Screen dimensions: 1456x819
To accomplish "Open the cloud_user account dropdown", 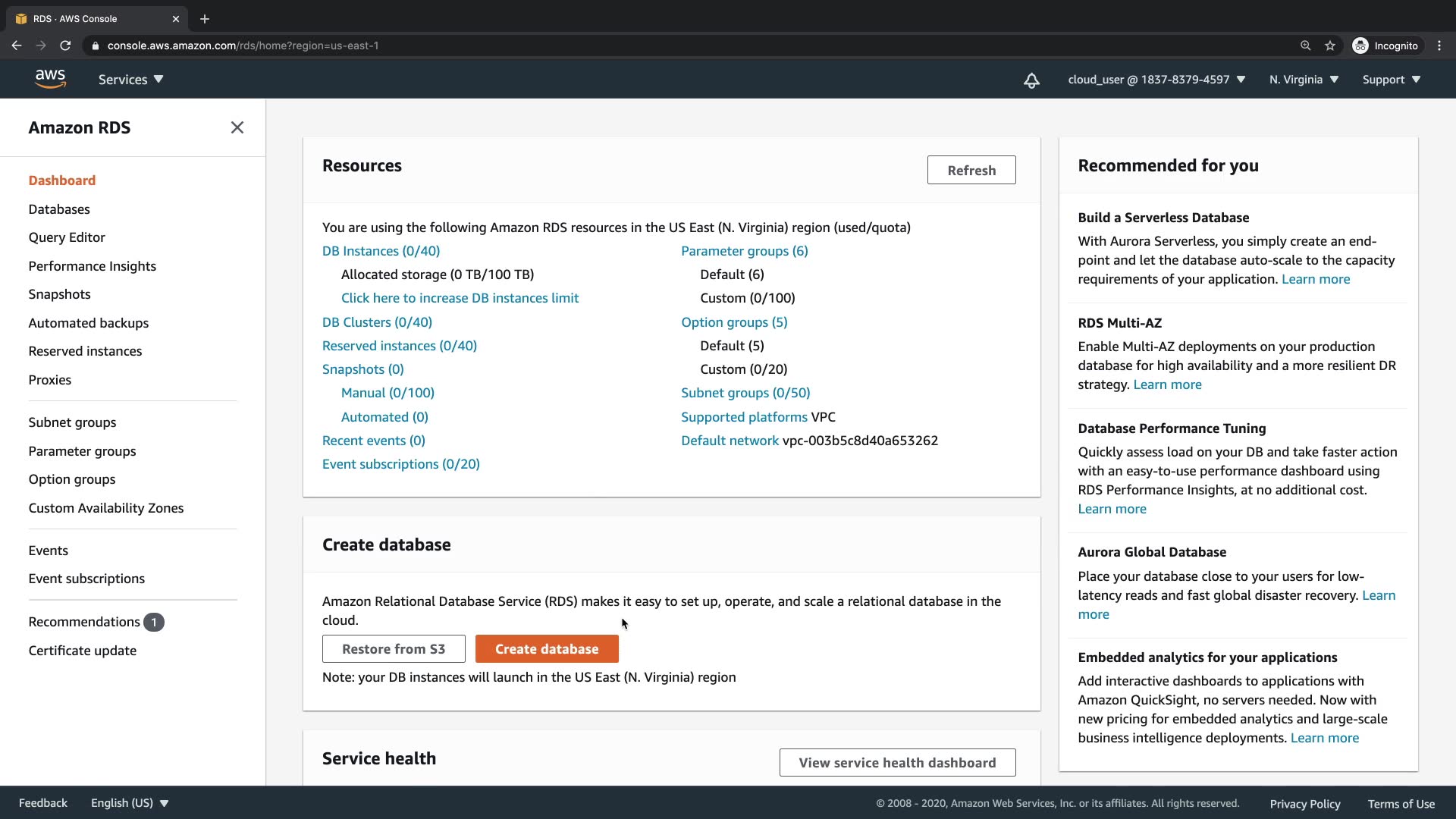I will (1156, 80).
